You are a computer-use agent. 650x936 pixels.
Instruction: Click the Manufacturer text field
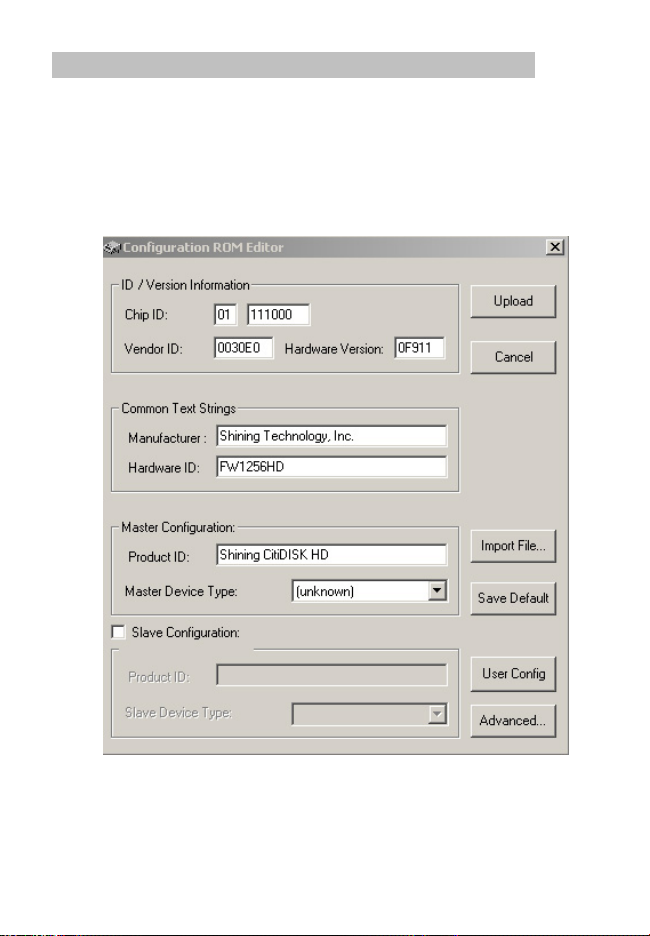pyautogui.click(x=331, y=436)
